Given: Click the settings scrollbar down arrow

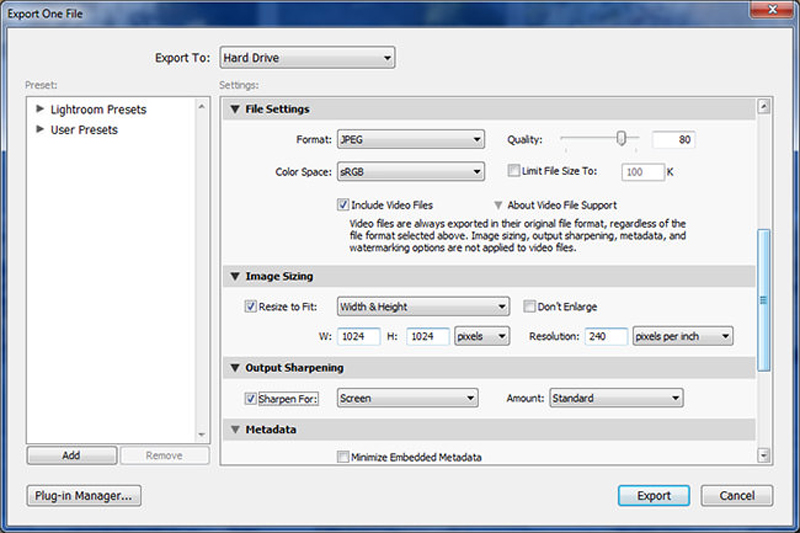Looking at the screenshot, I should 764,455.
